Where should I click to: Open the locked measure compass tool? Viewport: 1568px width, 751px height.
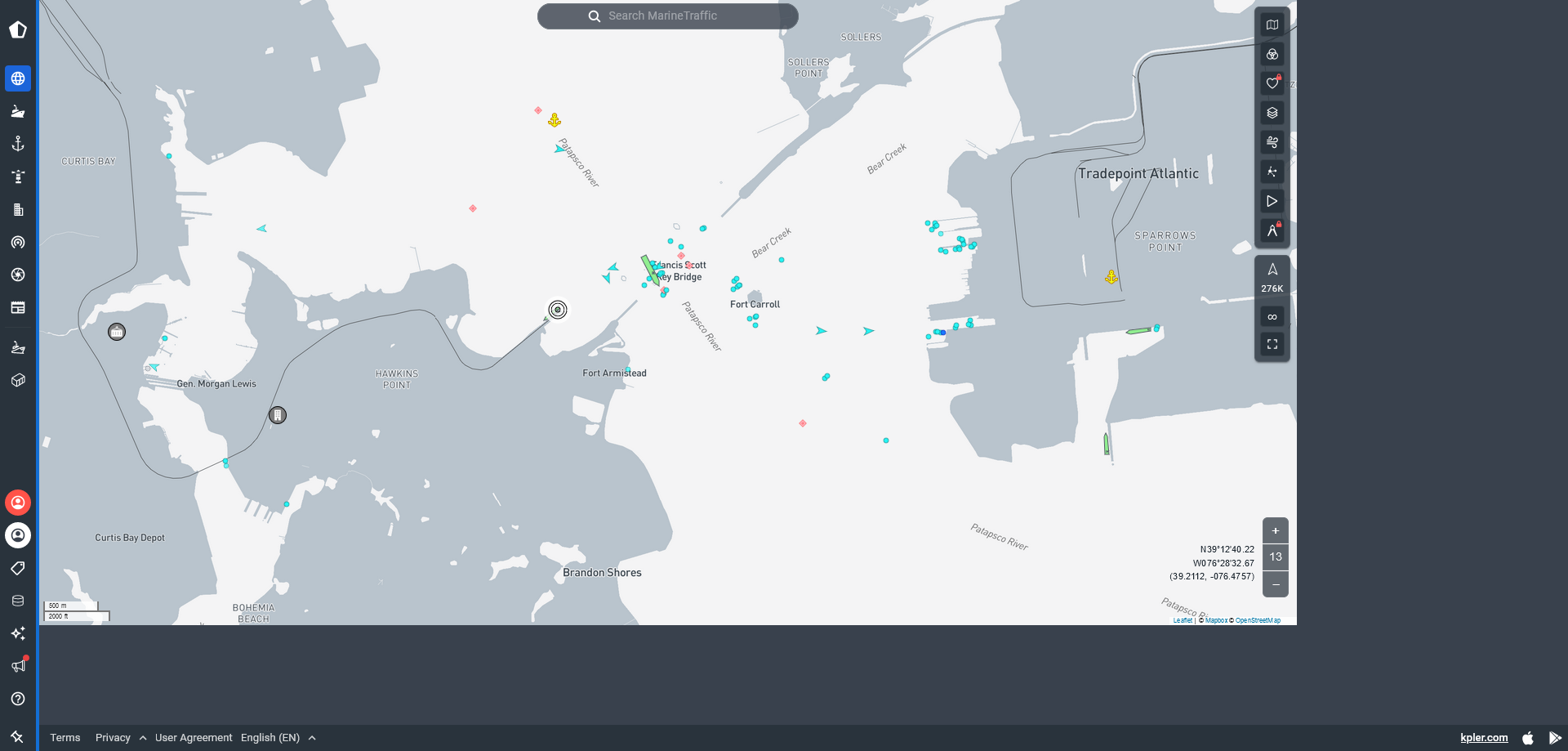(x=1272, y=230)
